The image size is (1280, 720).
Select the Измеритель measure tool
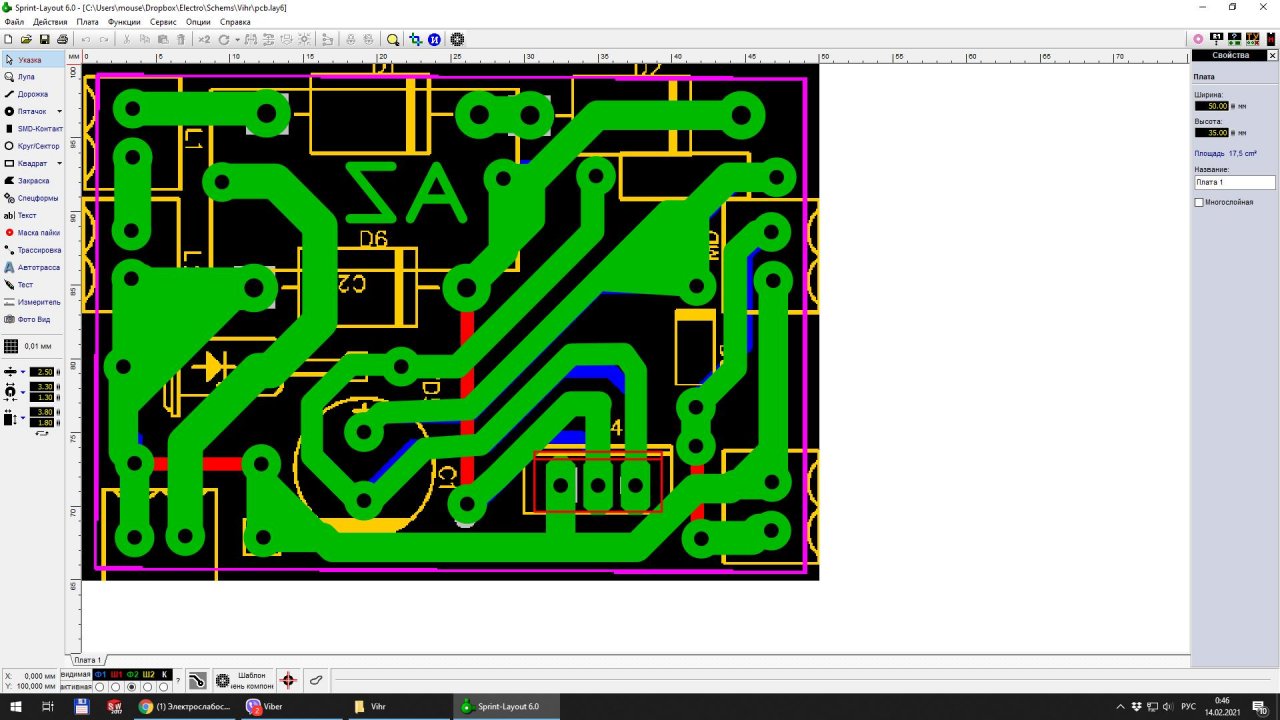point(38,302)
